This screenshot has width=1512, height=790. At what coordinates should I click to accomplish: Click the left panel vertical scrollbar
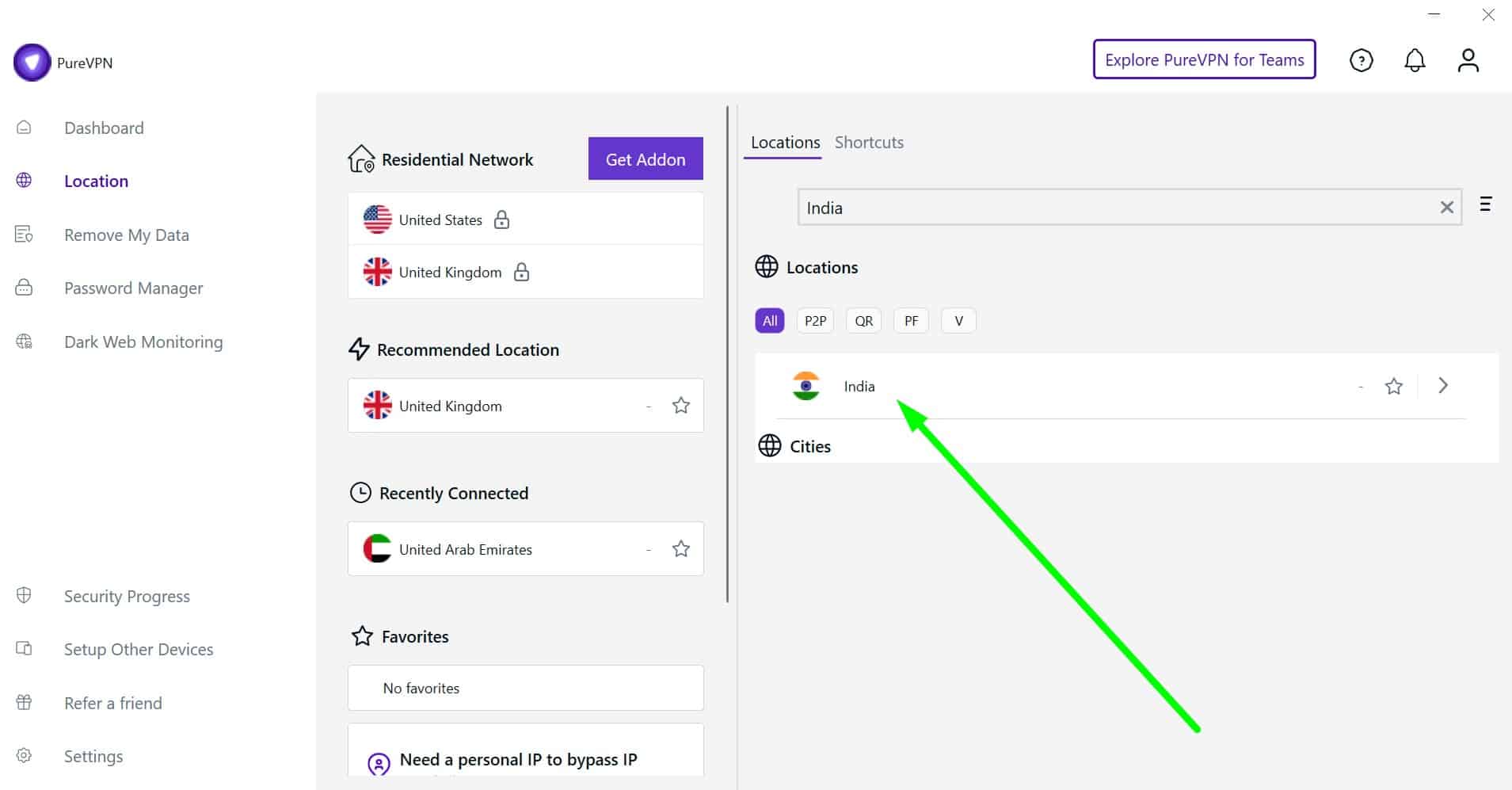pyautogui.click(x=727, y=354)
